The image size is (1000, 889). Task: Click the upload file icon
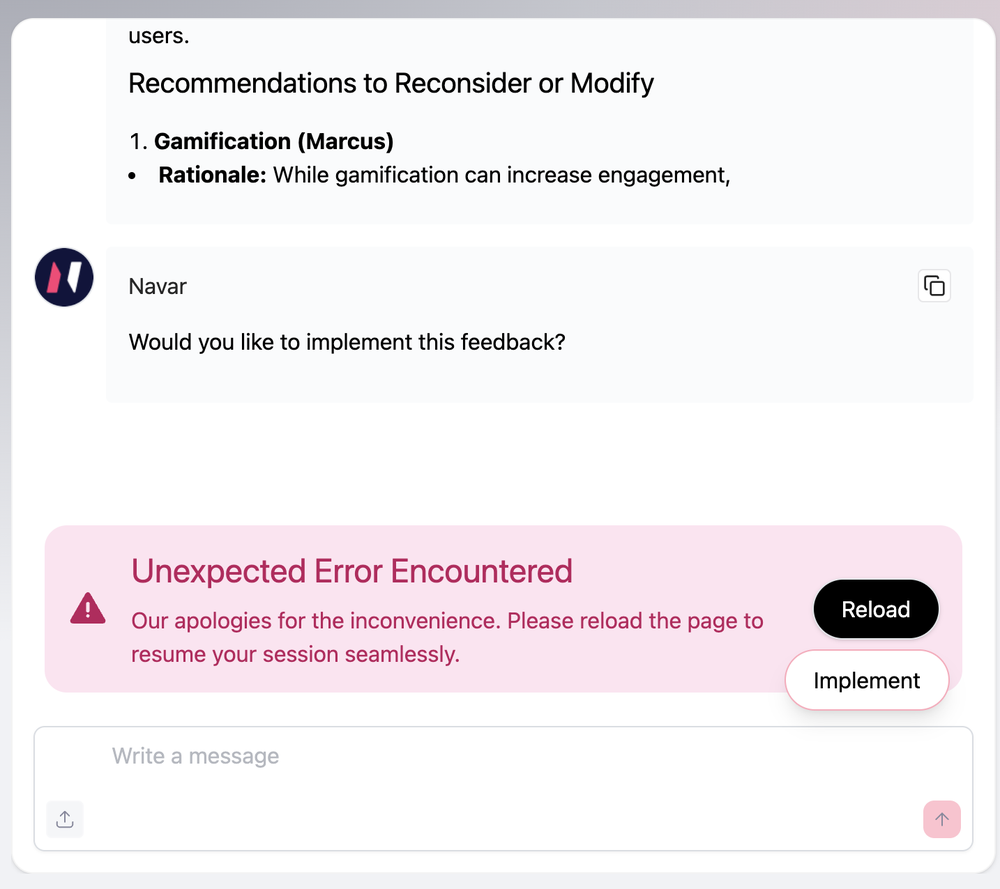[x=65, y=819]
